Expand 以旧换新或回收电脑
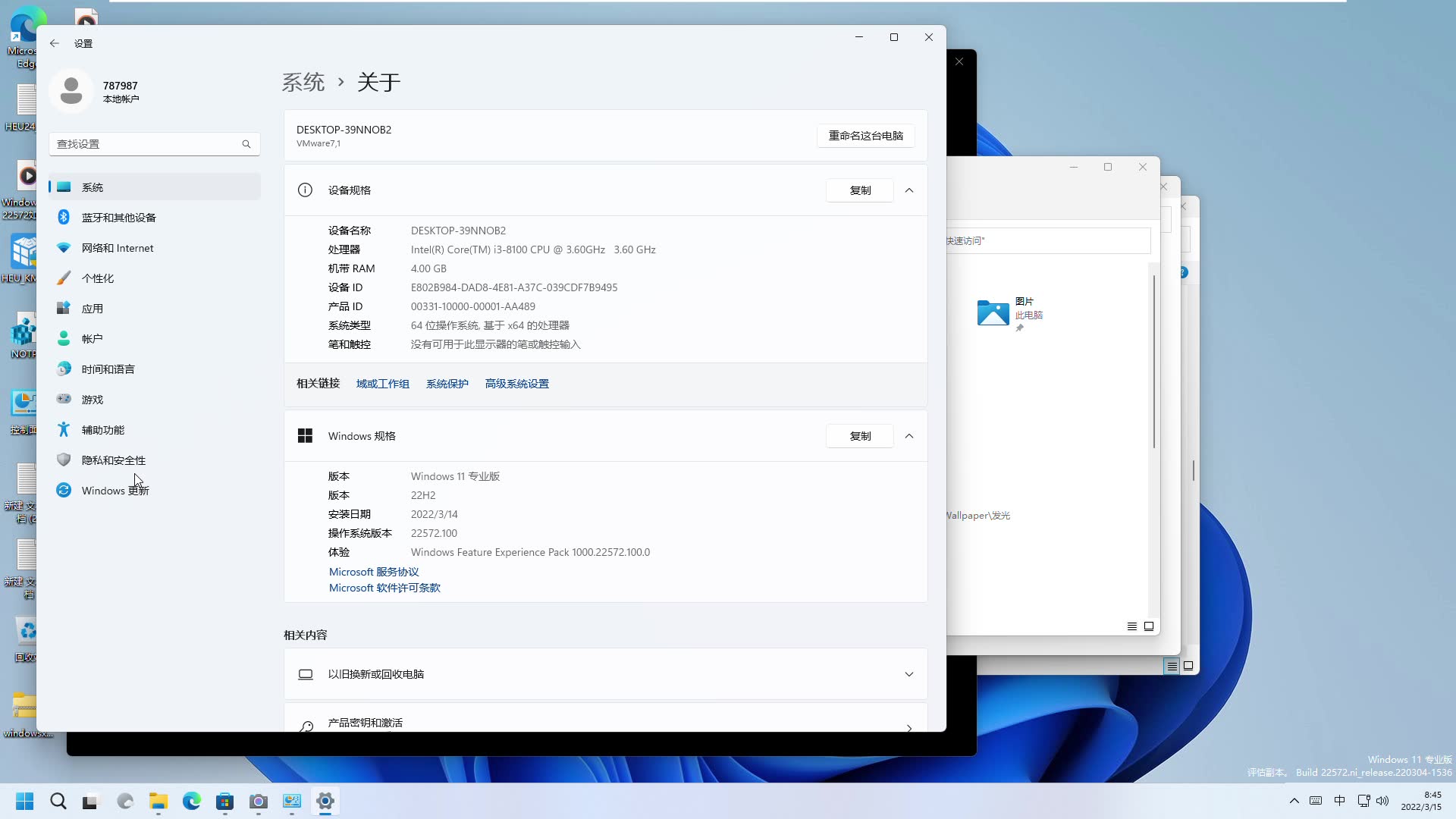The width and height of the screenshot is (1456, 819). 909,674
